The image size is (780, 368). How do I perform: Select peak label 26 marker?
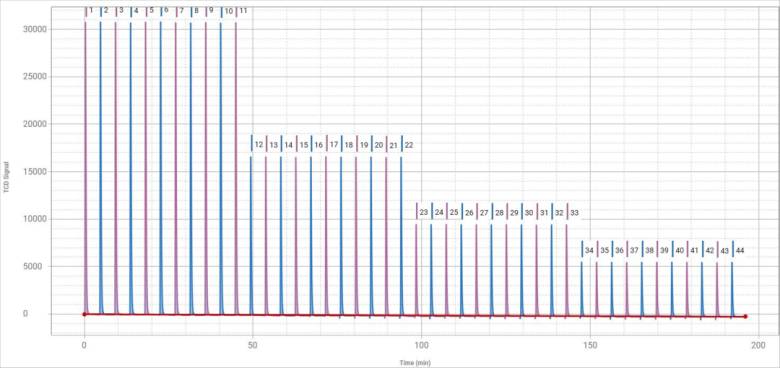[x=468, y=212]
